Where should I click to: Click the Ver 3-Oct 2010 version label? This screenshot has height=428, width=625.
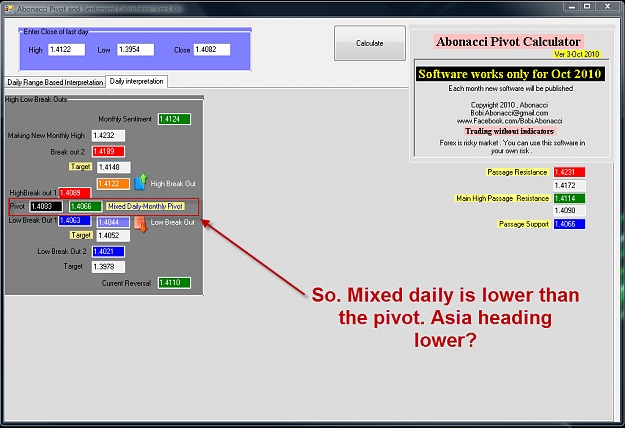point(576,54)
